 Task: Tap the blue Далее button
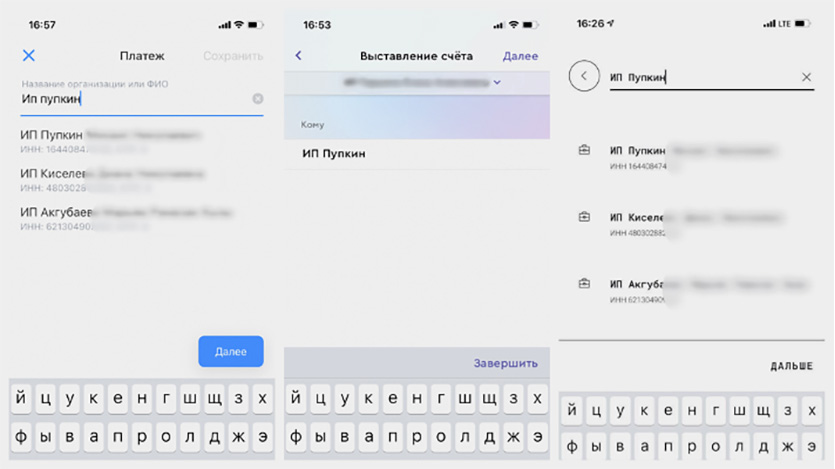click(x=231, y=351)
